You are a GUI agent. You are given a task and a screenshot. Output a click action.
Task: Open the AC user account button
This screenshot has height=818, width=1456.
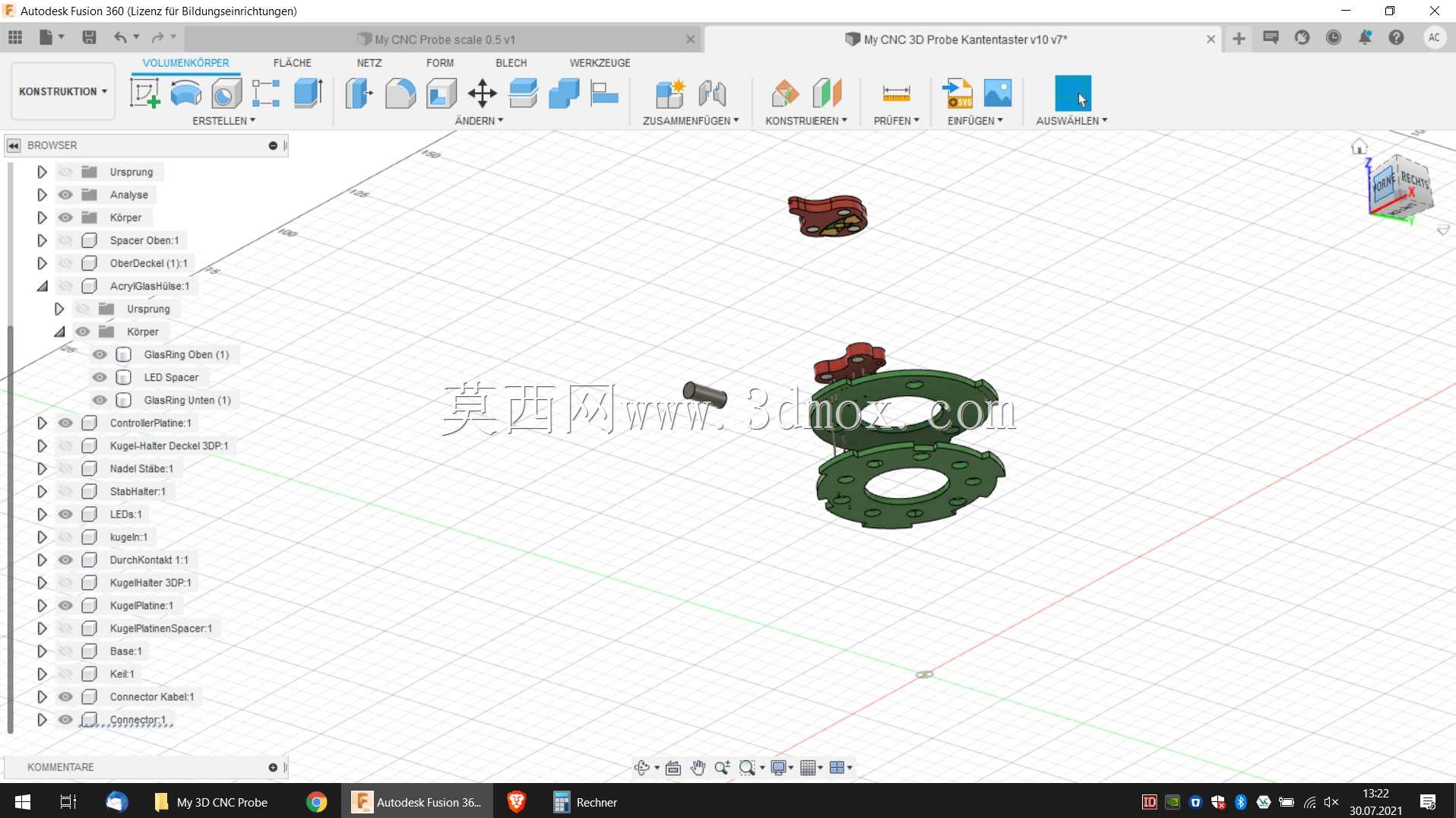click(1434, 38)
